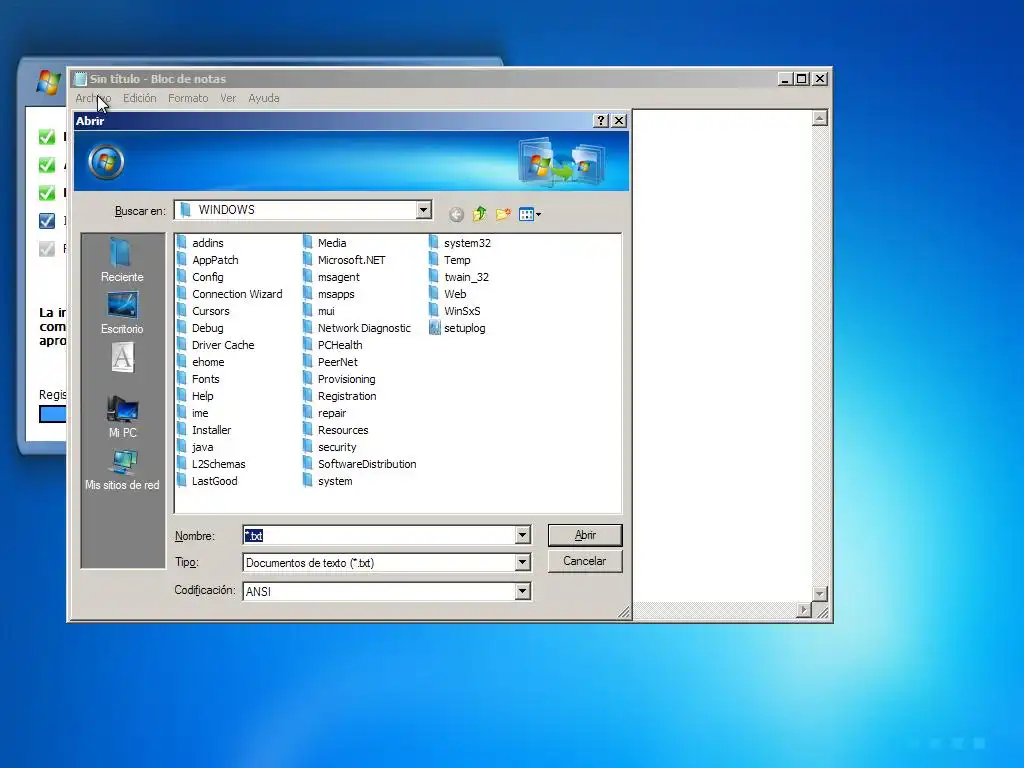1024x768 pixels.
Task: Open the Mi PC places shortcut
Action: 122,417
